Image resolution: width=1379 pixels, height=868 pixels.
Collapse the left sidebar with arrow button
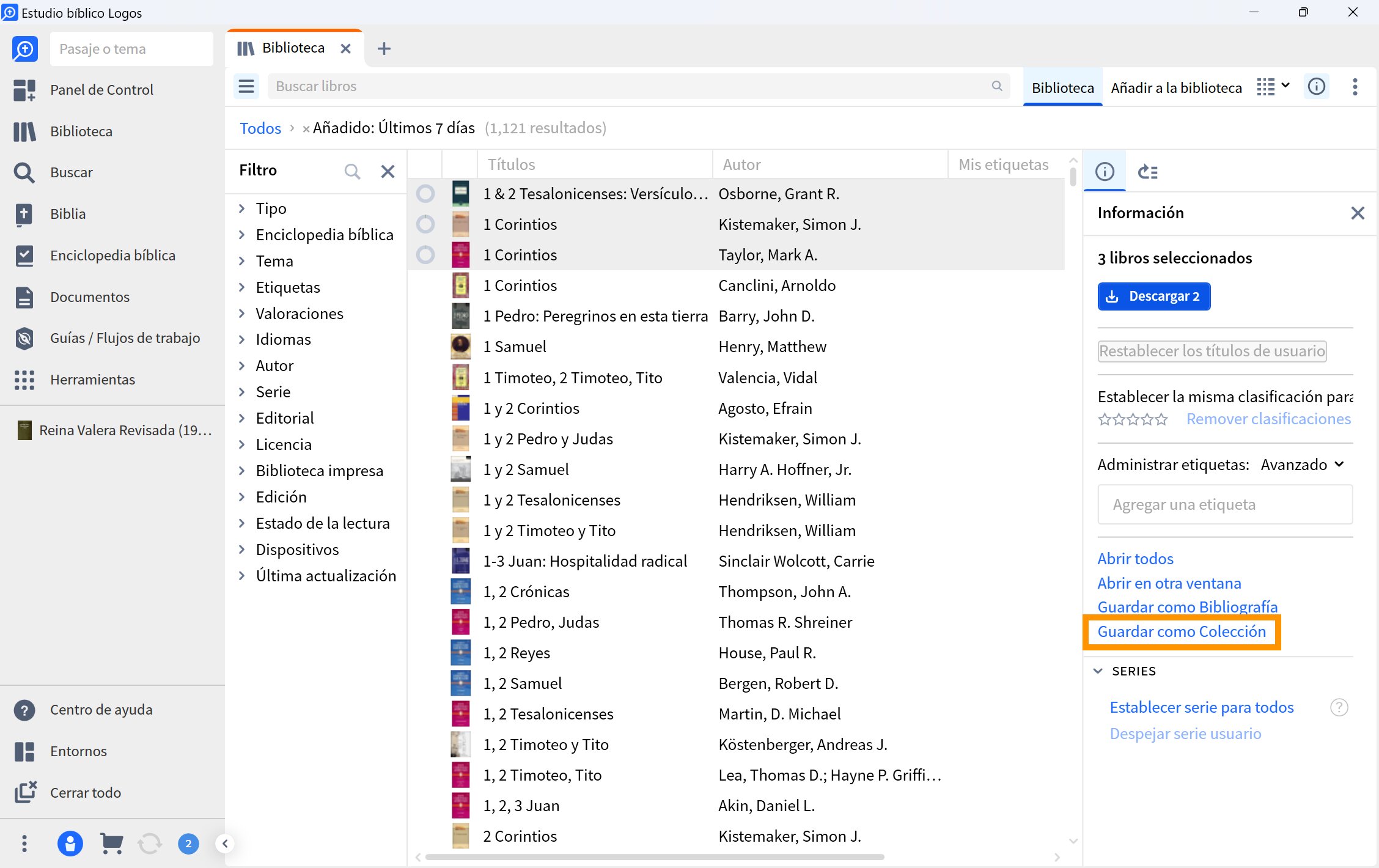[225, 844]
